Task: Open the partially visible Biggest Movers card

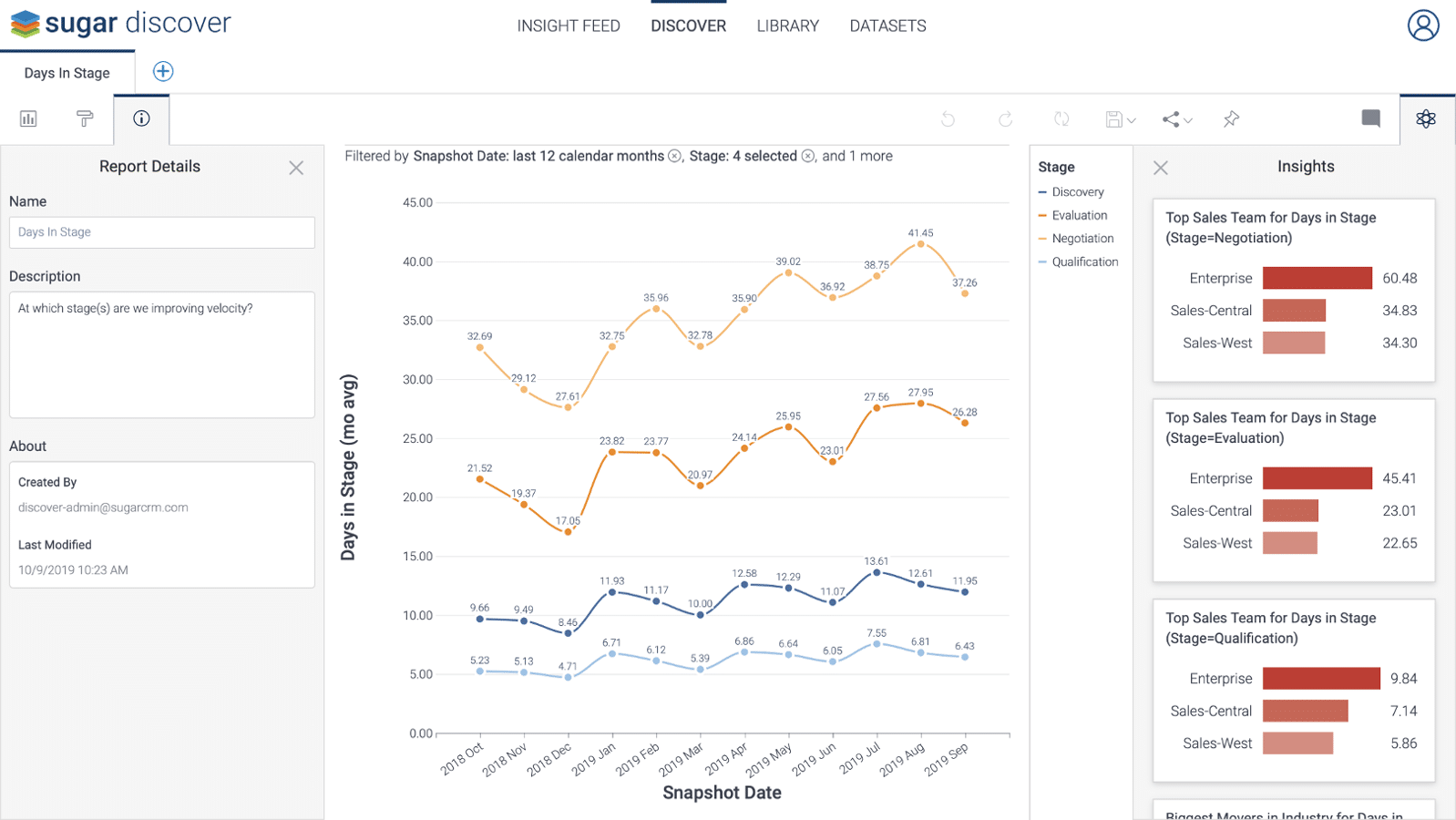Action: pos(1294,810)
